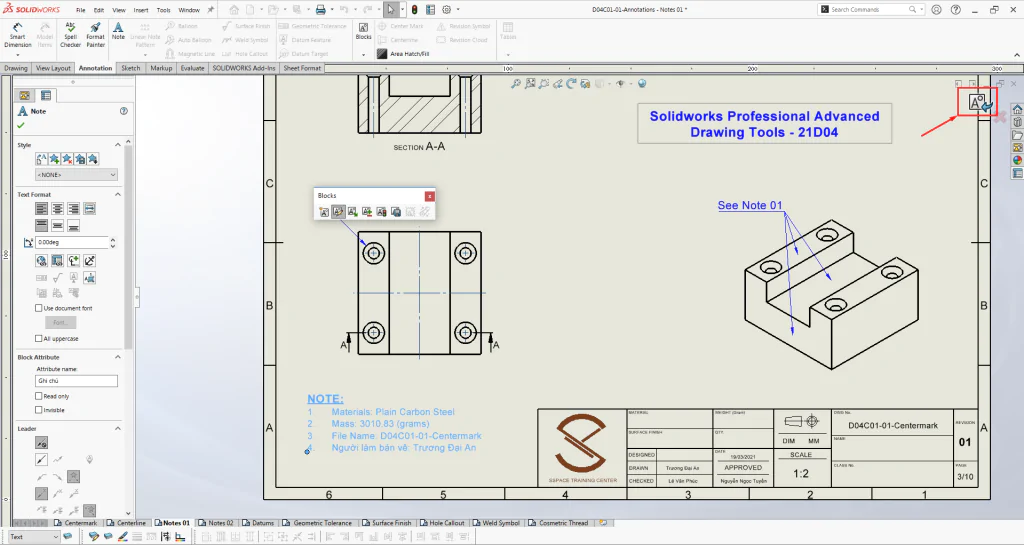Click the confirmation corner note icon at top right
1024x545 pixels.
978,102
